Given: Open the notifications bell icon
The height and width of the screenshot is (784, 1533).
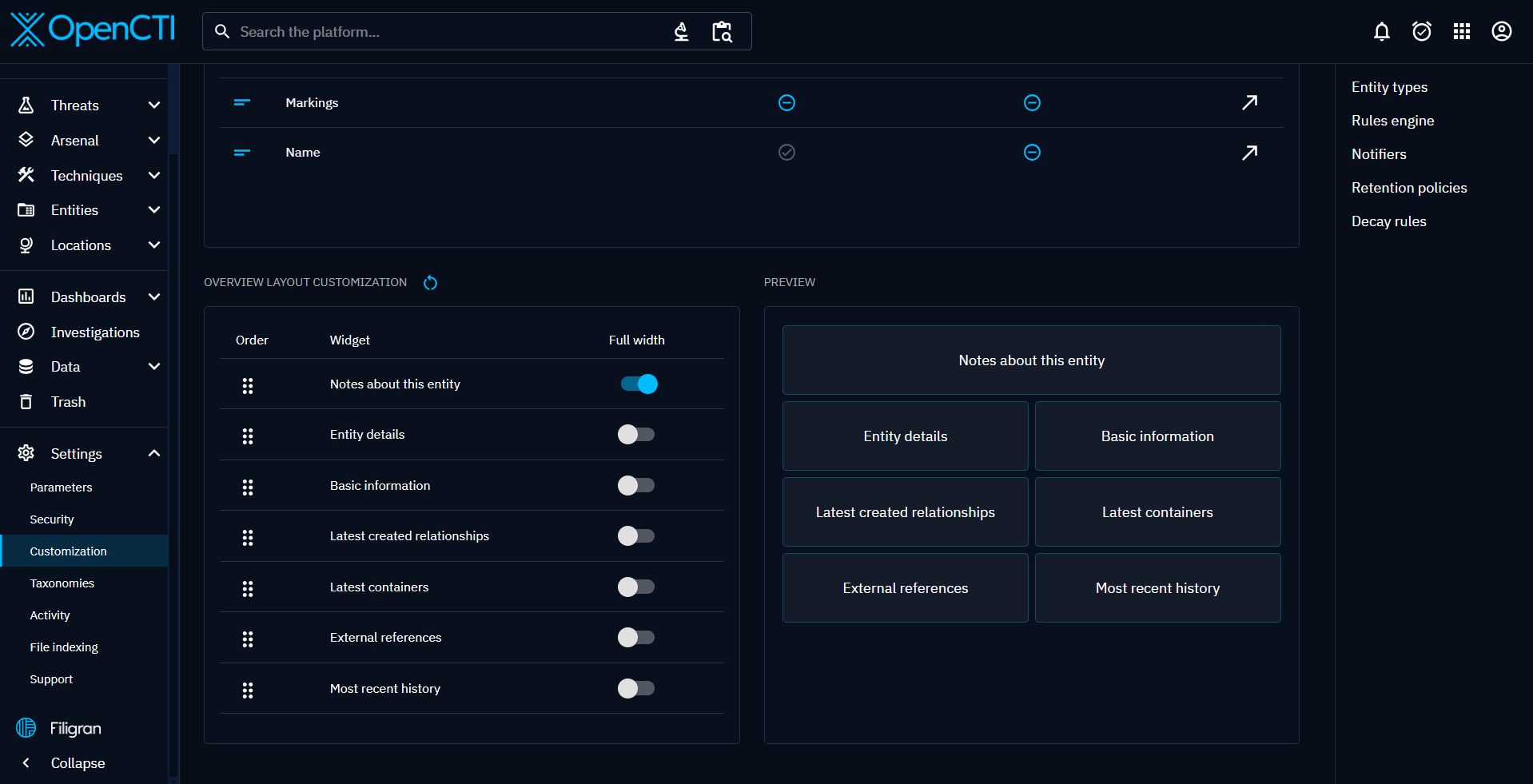Looking at the screenshot, I should click(x=1381, y=31).
